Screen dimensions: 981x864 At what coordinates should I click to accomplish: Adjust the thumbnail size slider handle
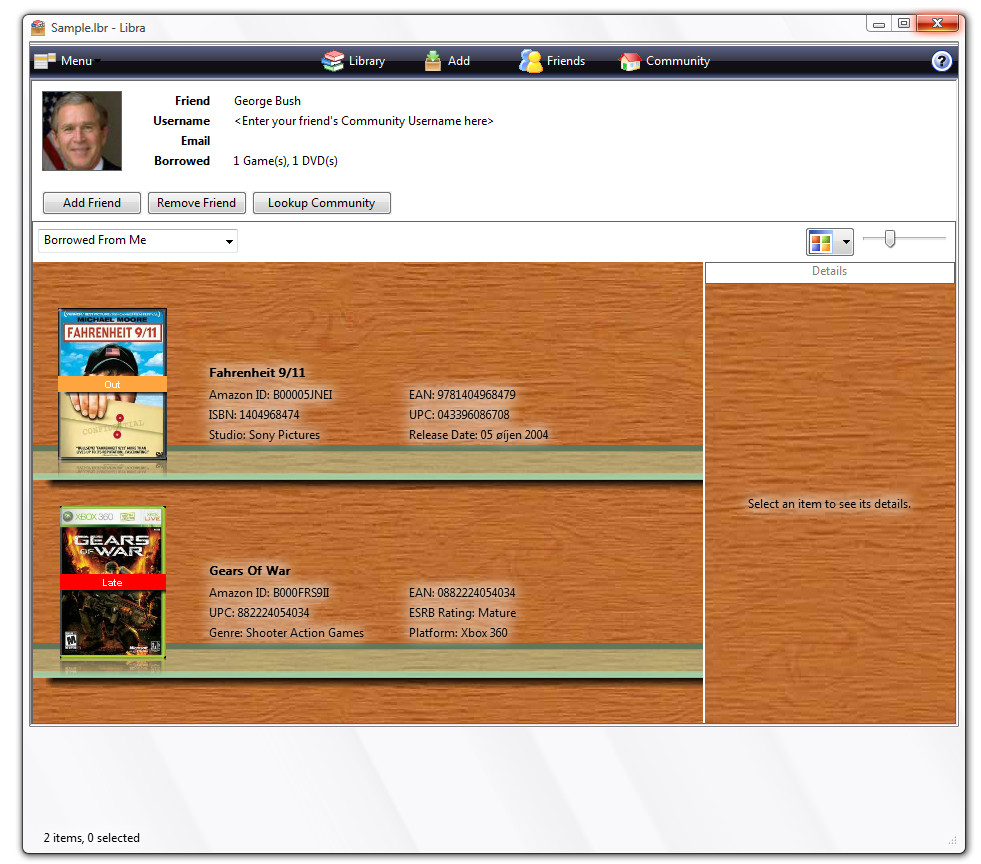tap(890, 238)
